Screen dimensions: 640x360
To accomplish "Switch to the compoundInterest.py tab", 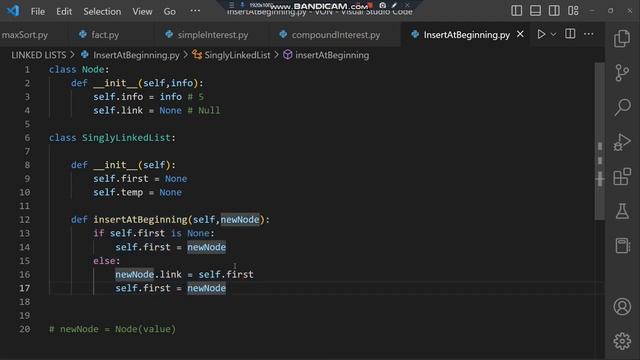I will pos(336,35).
